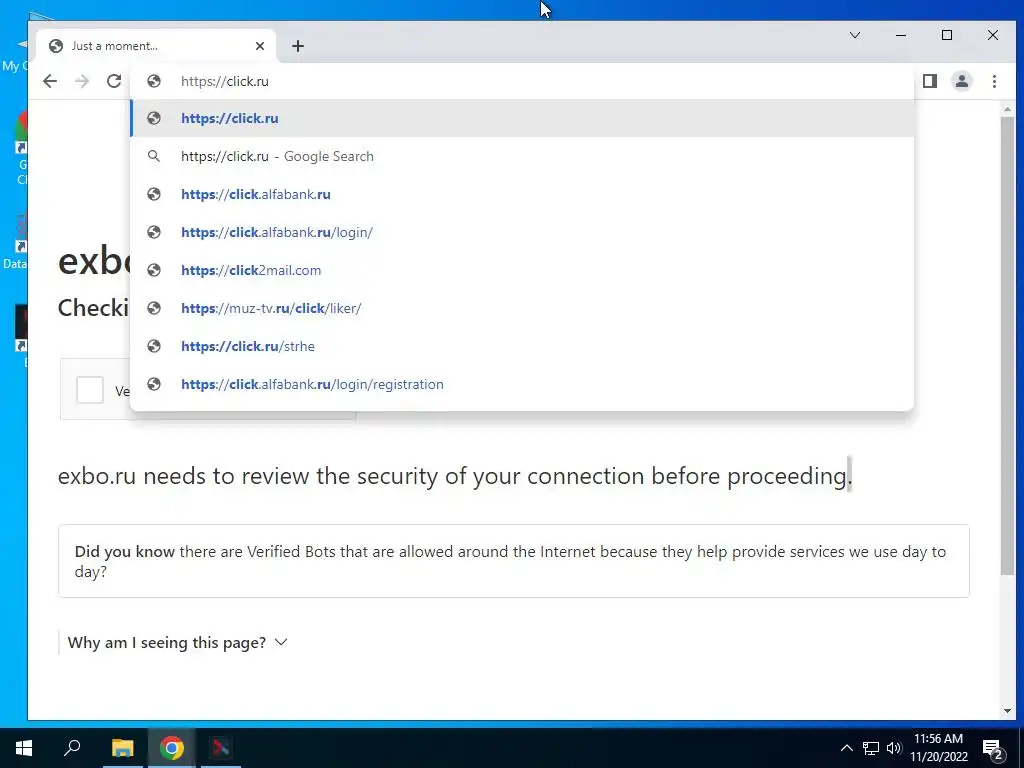Choose the click.alfabank.ru/login/registration suggestion
Viewport: 1024px width, 768px height.
pos(522,384)
